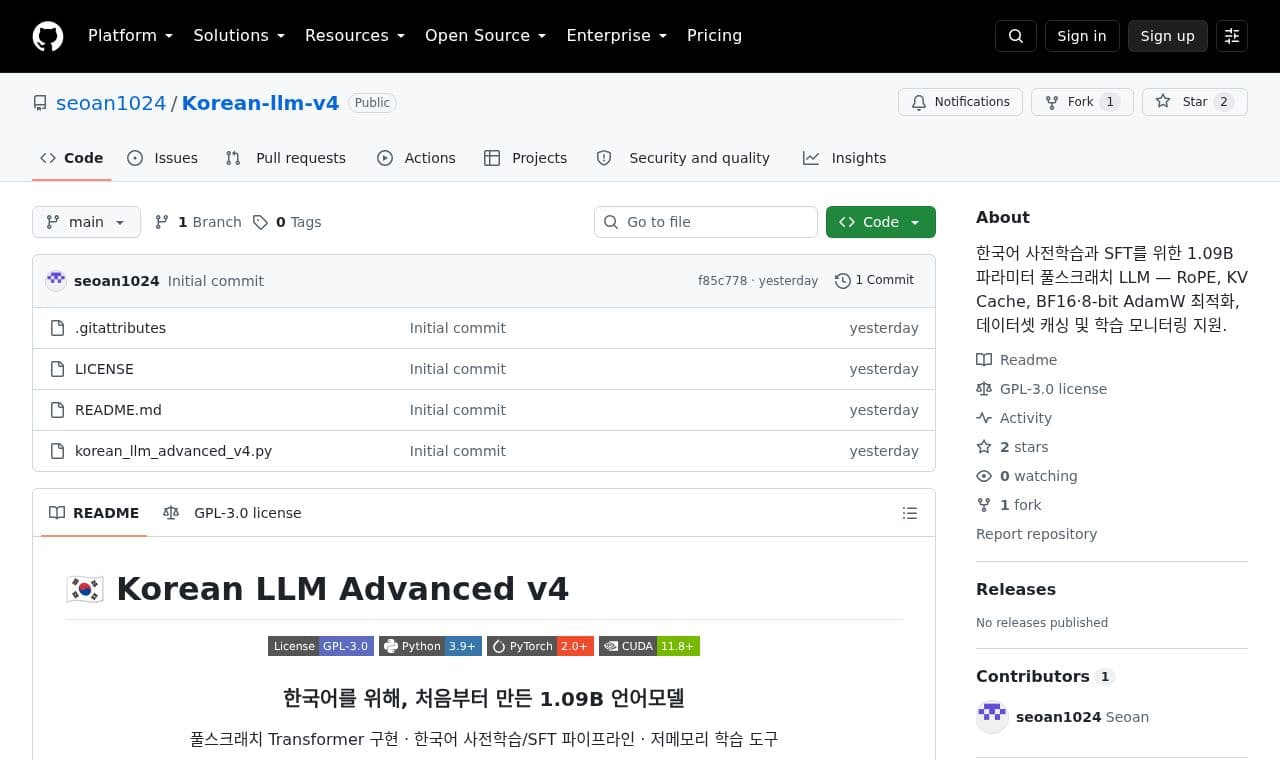1280x760 pixels.
Task: Click the branch icon next to 1 Branch
Action: click(162, 222)
